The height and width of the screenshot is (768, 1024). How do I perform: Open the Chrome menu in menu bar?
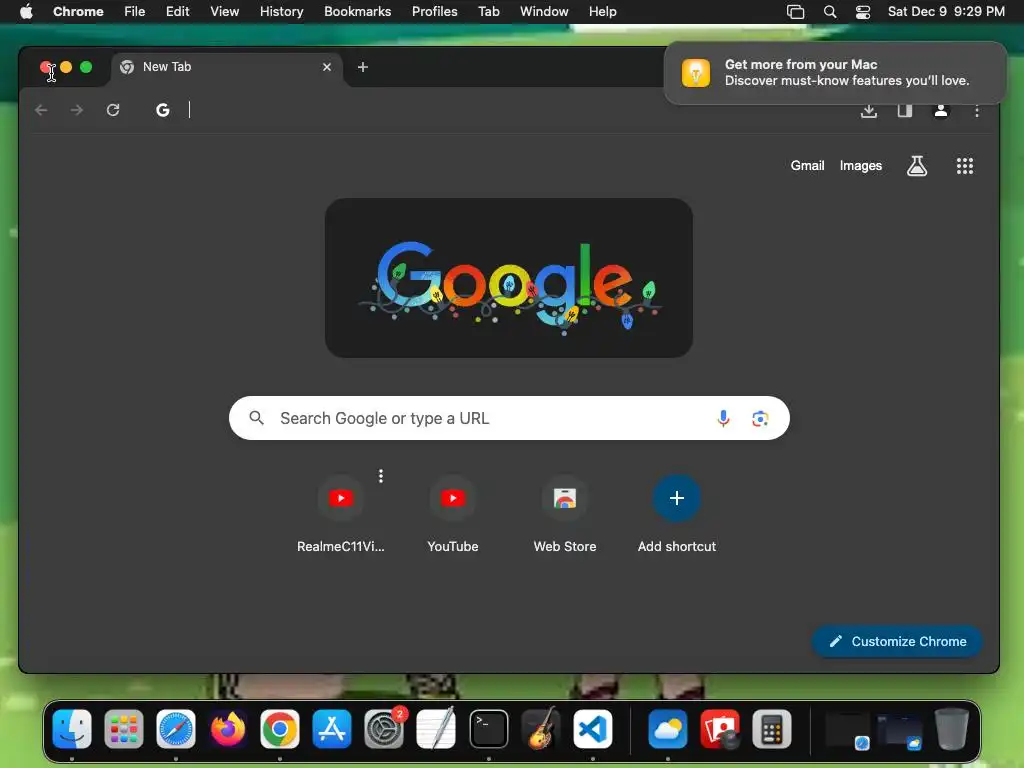pyautogui.click(x=78, y=11)
